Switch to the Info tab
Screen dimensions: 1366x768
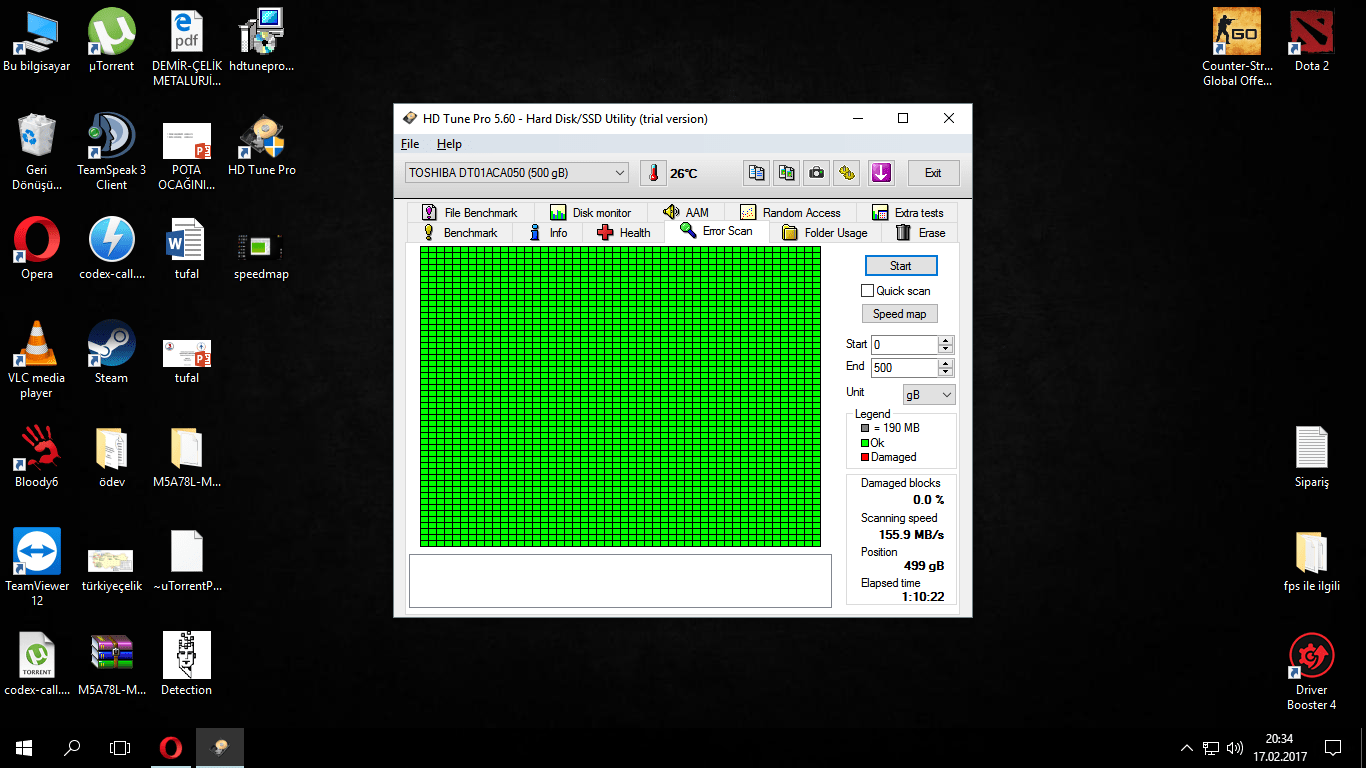click(x=548, y=233)
